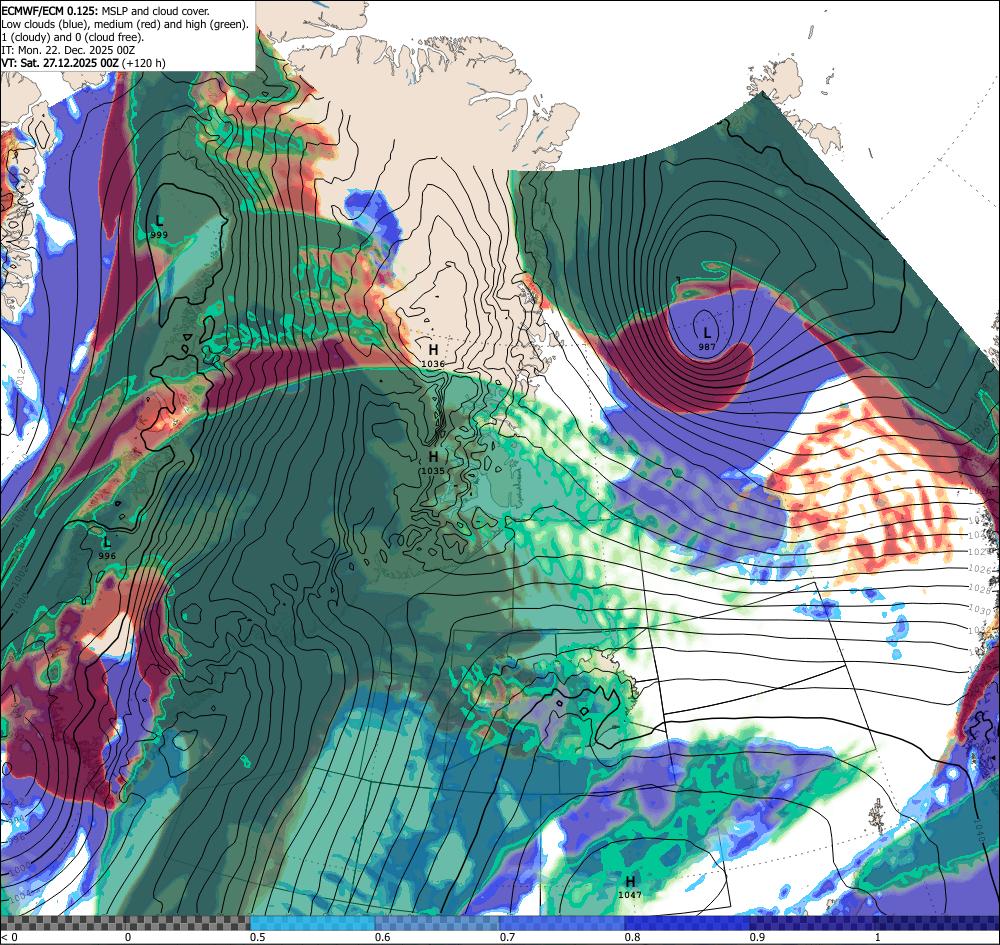Click the '0' color scale label
Image resolution: width=1000 pixels, height=945 pixels.
tap(128, 937)
